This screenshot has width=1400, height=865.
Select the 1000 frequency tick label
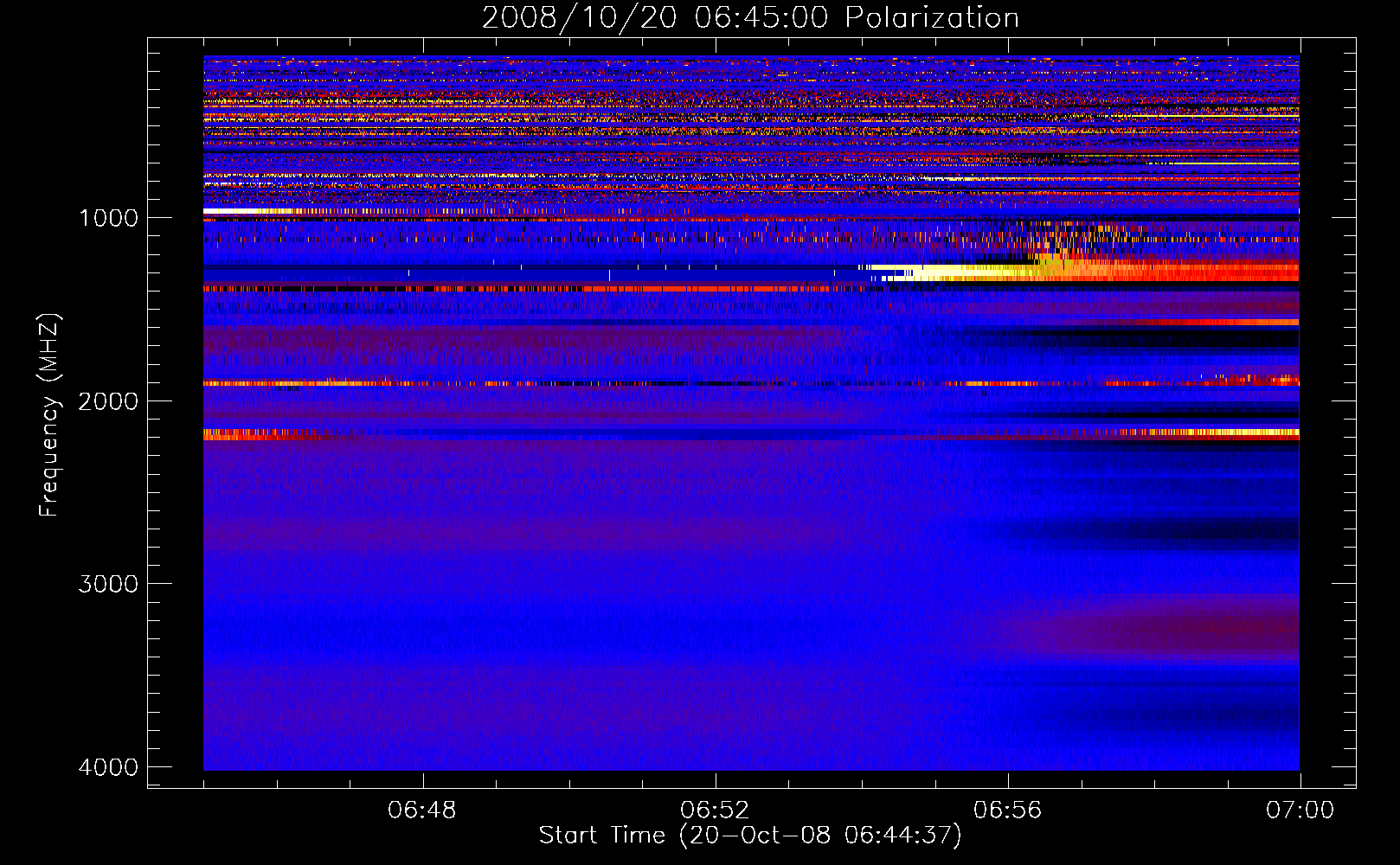point(108,218)
